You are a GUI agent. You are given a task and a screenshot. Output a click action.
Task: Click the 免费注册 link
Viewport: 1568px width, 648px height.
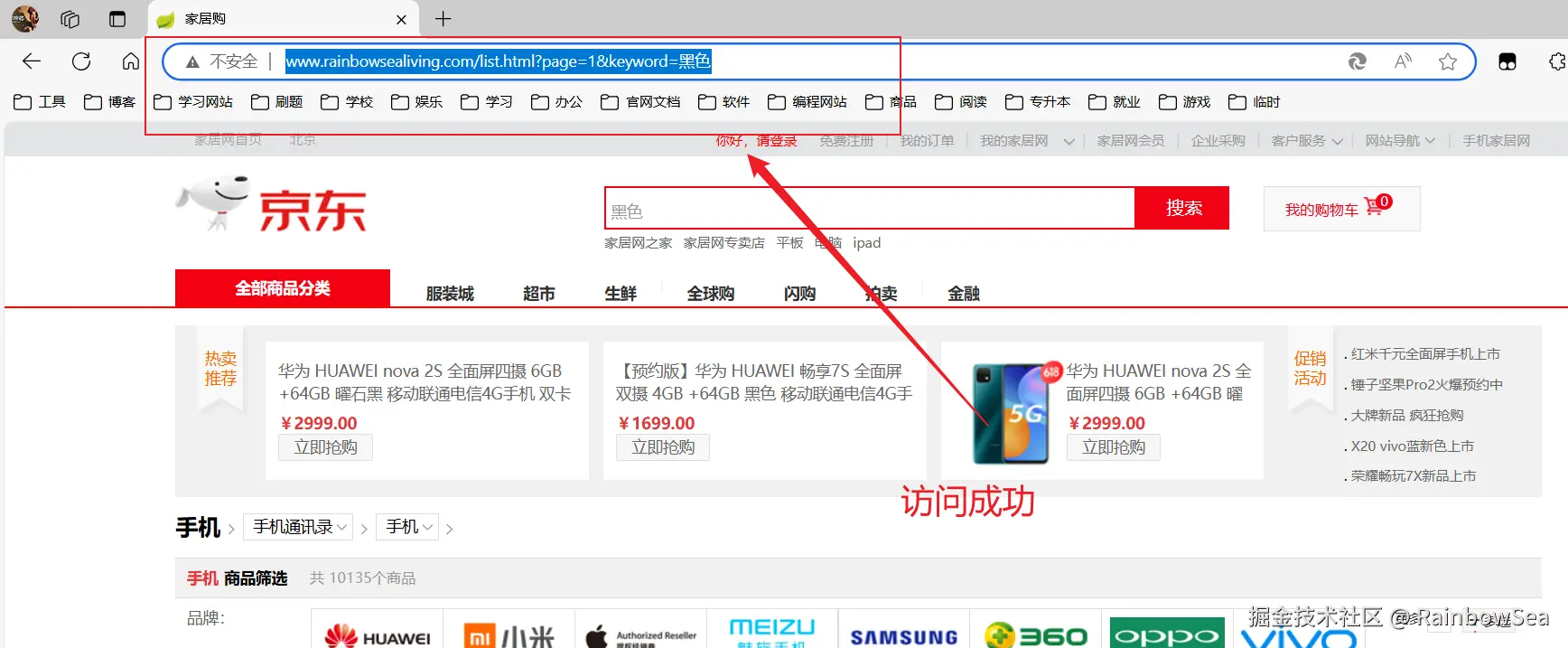[846, 141]
